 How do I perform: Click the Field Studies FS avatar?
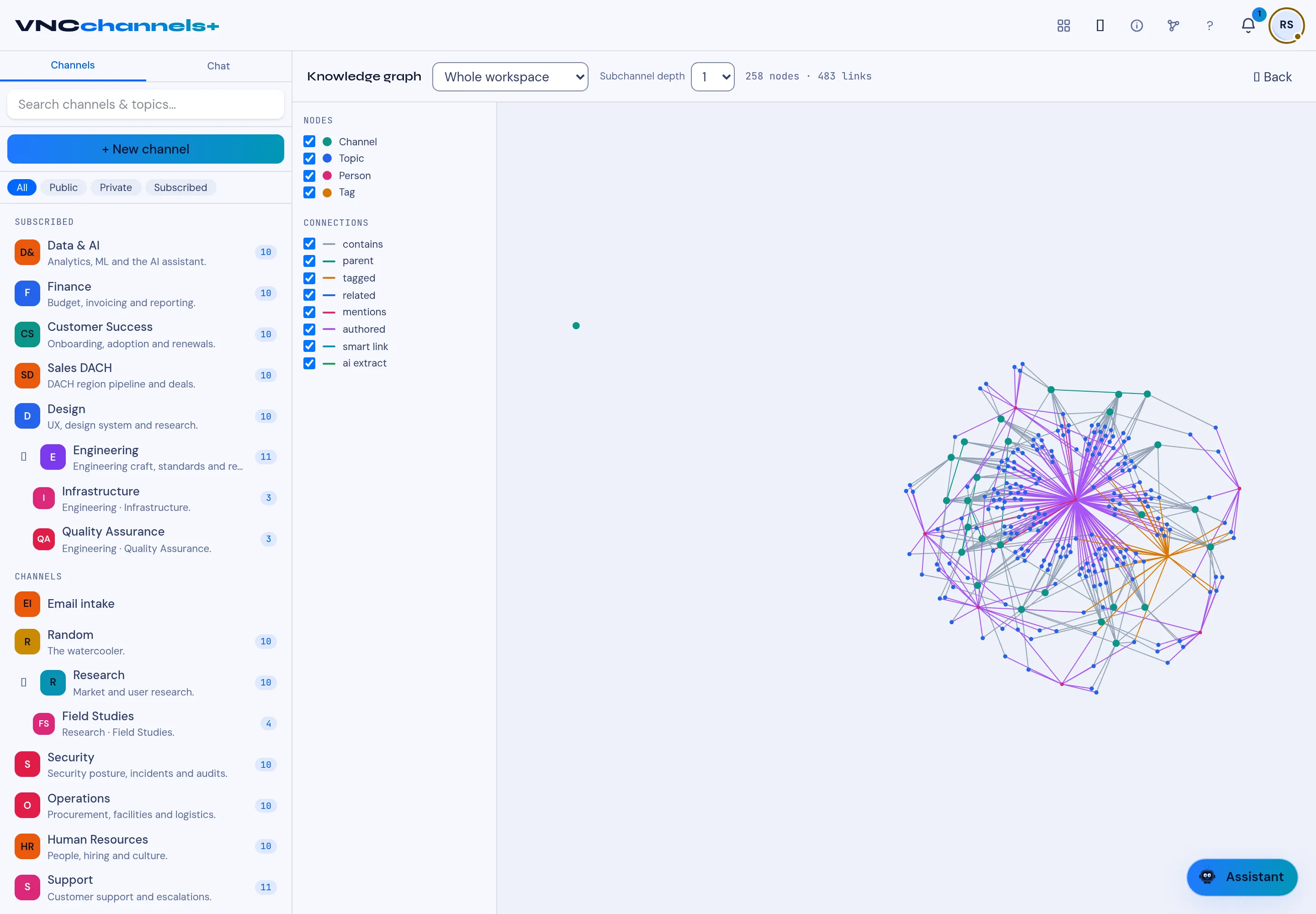coord(43,723)
